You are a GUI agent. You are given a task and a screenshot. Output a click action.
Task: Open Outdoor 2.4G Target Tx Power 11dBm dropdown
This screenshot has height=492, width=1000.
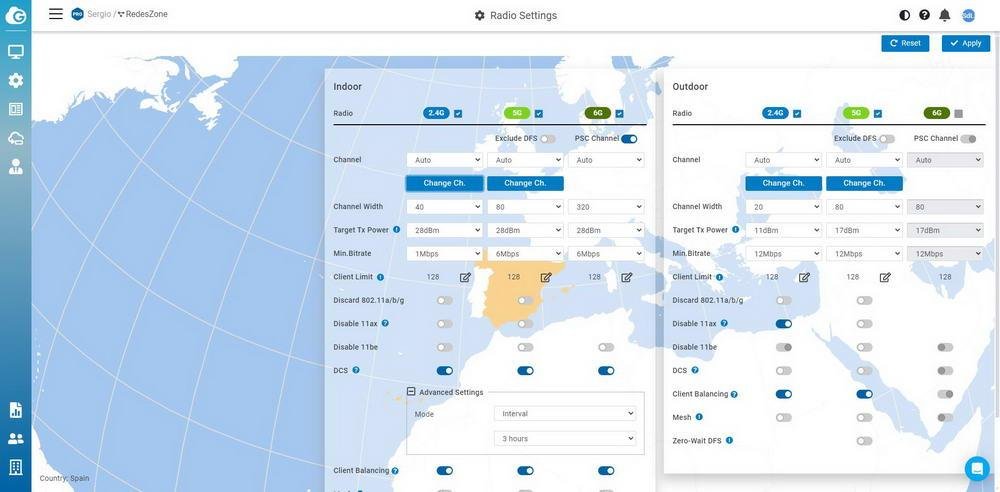(784, 230)
